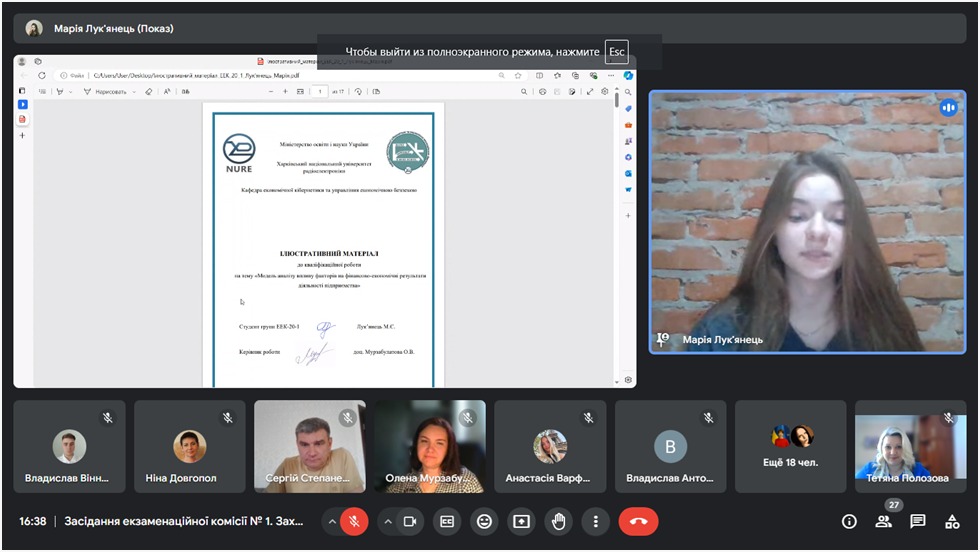The height and width of the screenshot is (552, 980).
Task: Open the 'Ещё 18 чел.' participants tile
Action: pos(790,446)
